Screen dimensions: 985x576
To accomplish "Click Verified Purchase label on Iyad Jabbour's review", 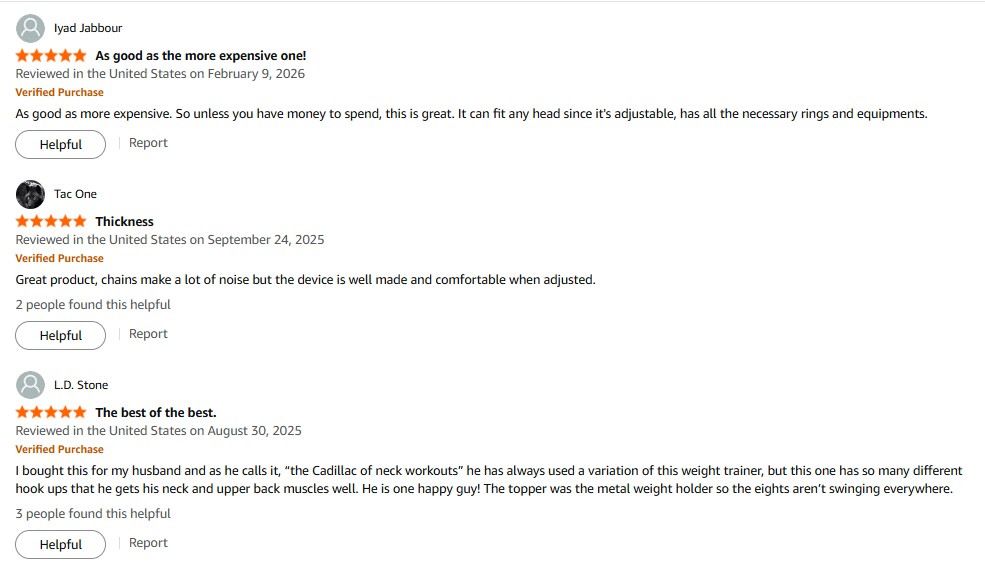I will point(59,92).
